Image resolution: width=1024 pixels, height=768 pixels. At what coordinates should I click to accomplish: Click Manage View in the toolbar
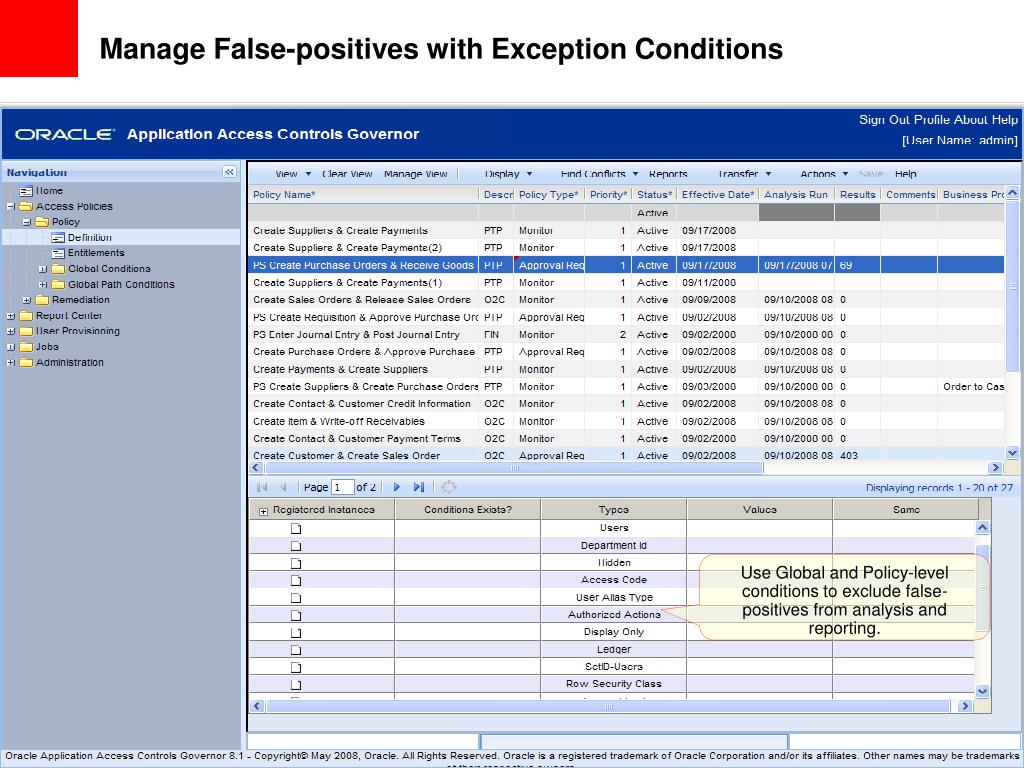click(415, 174)
